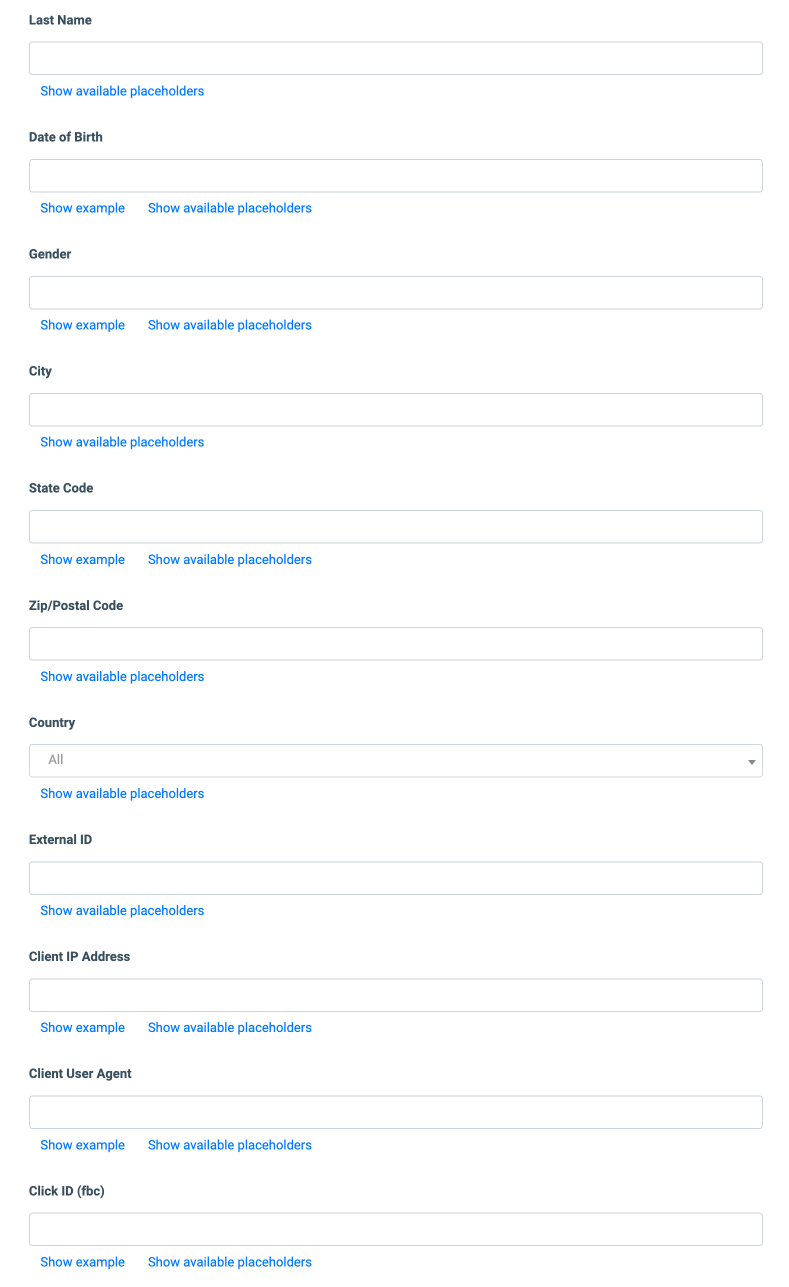The image size is (789, 1287).
Task: Click into the Gender input box
Action: 396,292
